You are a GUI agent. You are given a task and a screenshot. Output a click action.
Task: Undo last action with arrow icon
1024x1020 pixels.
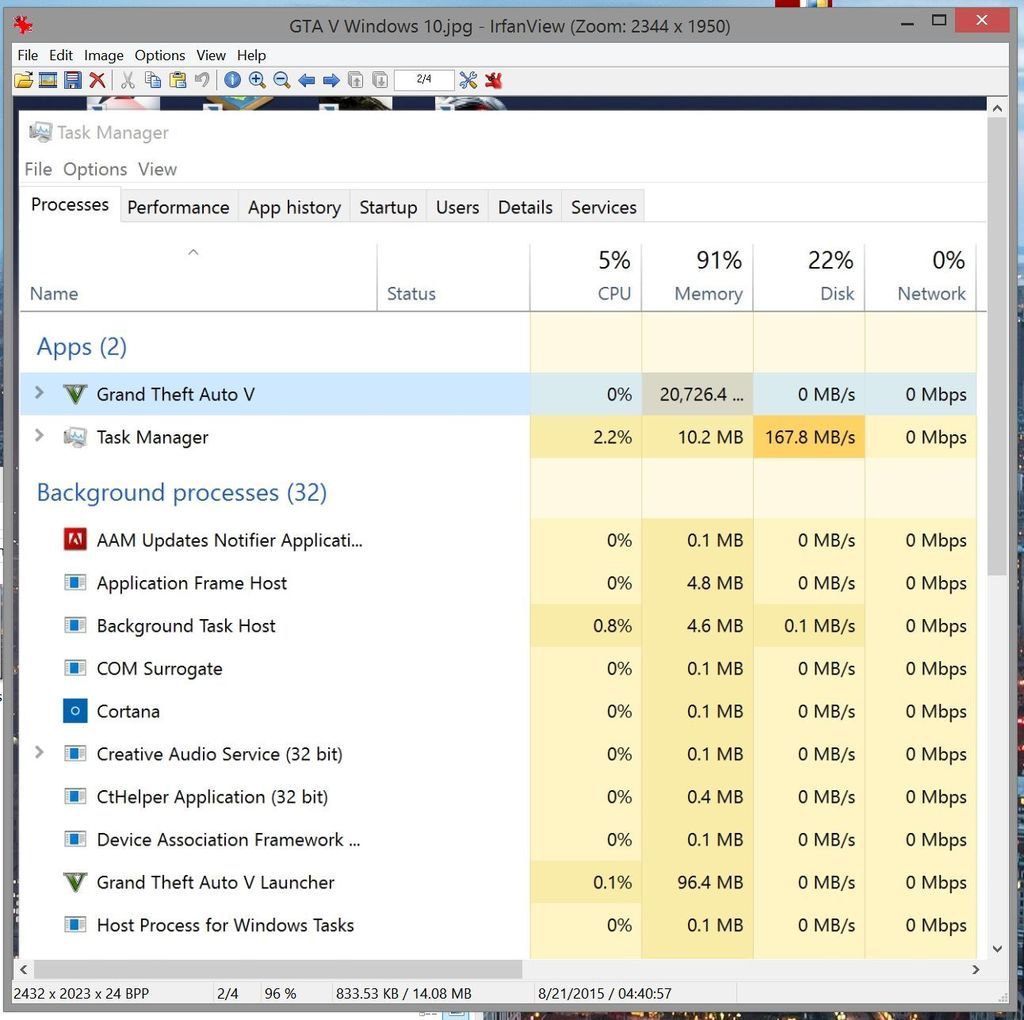tap(202, 80)
